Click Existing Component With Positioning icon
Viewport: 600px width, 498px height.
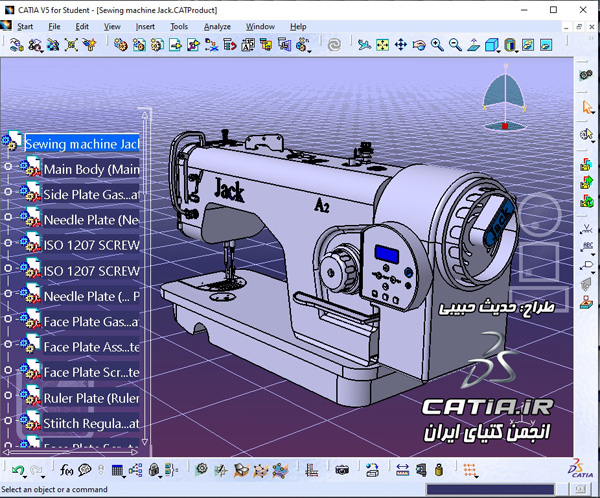coord(193,45)
